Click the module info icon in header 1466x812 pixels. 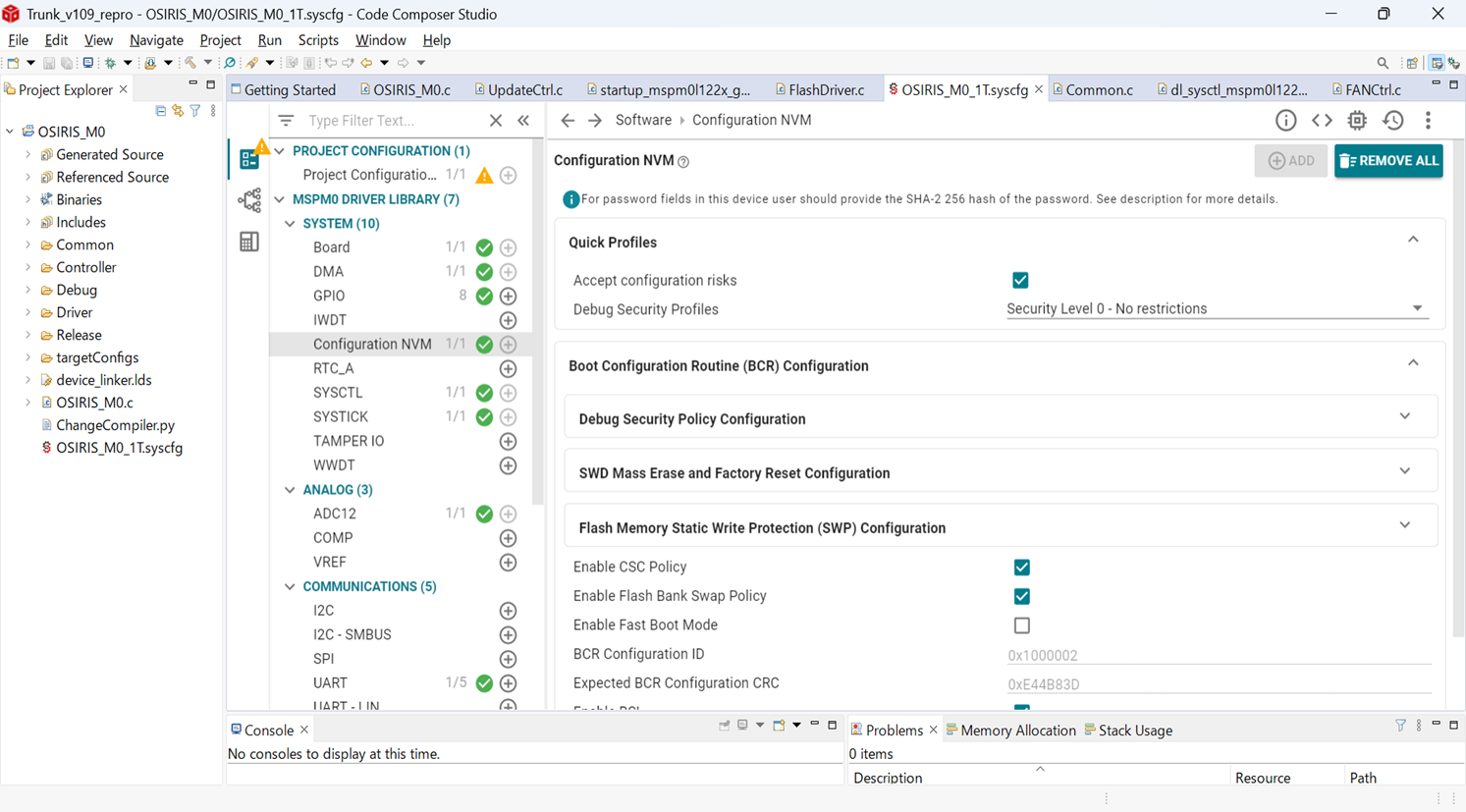click(x=1285, y=121)
